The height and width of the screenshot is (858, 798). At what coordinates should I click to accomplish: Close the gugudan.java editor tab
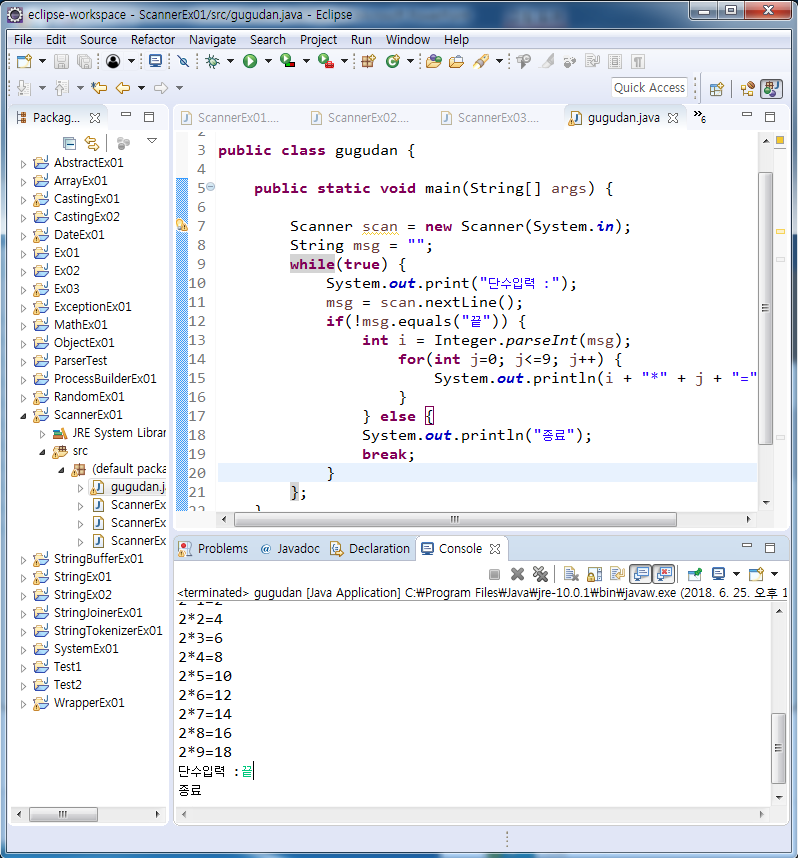(673, 118)
